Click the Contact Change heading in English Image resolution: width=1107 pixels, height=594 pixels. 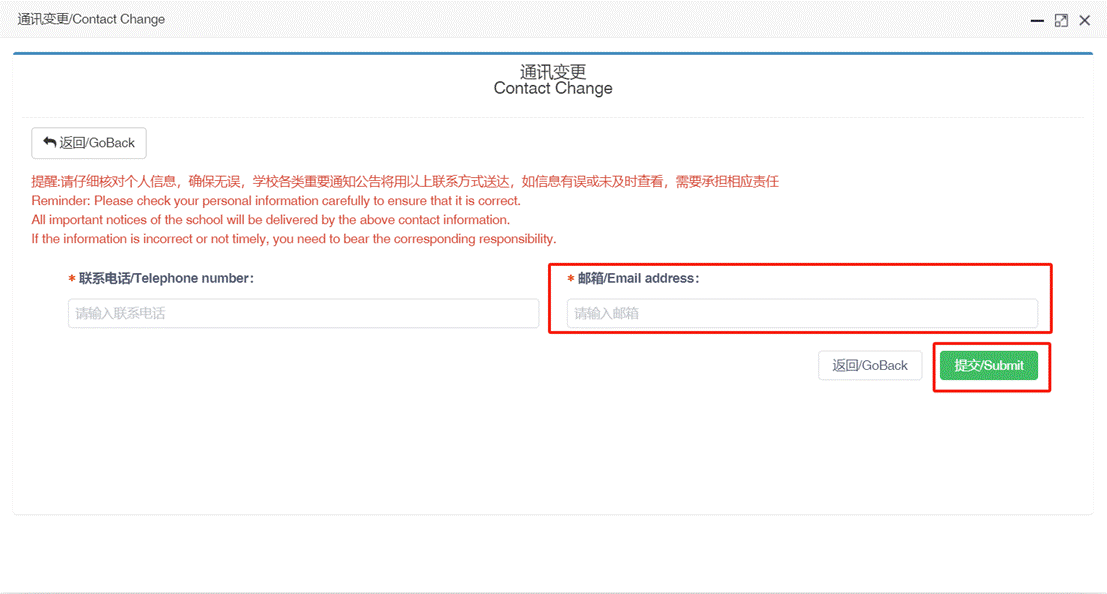click(552, 89)
